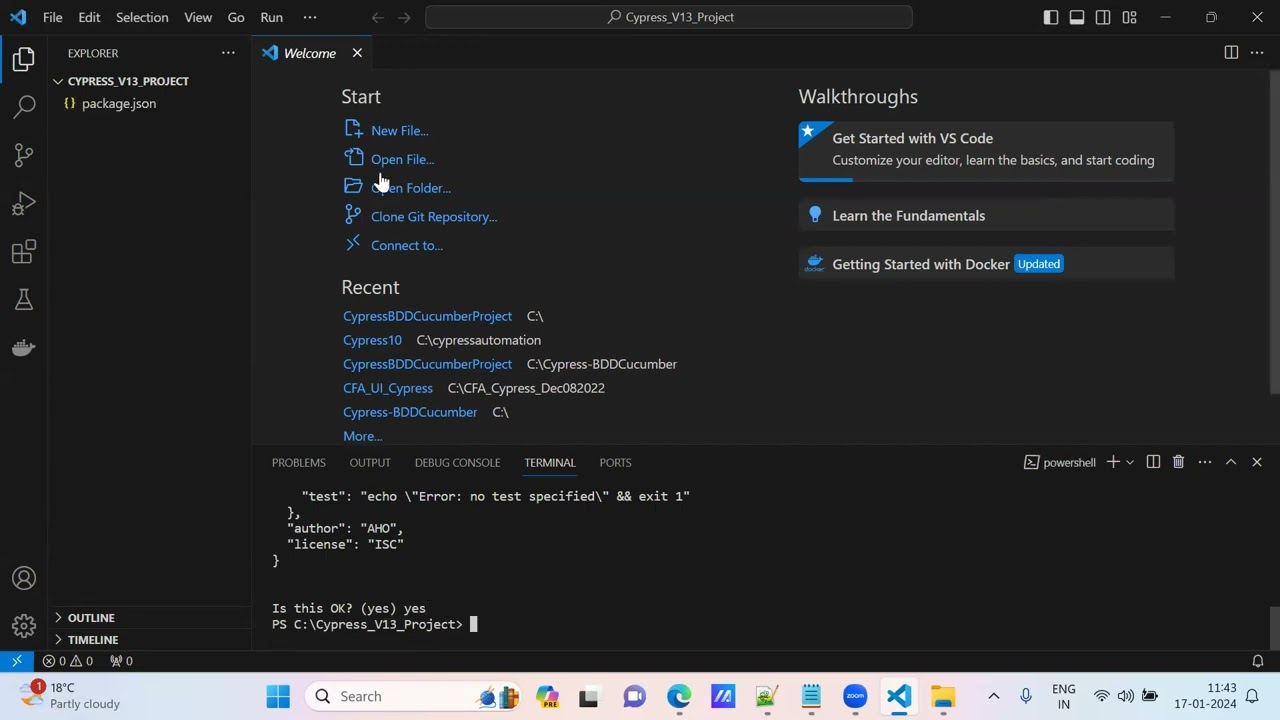Click the Windows Start button
The width and height of the screenshot is (1280, 720).
(x=278, y=696)
